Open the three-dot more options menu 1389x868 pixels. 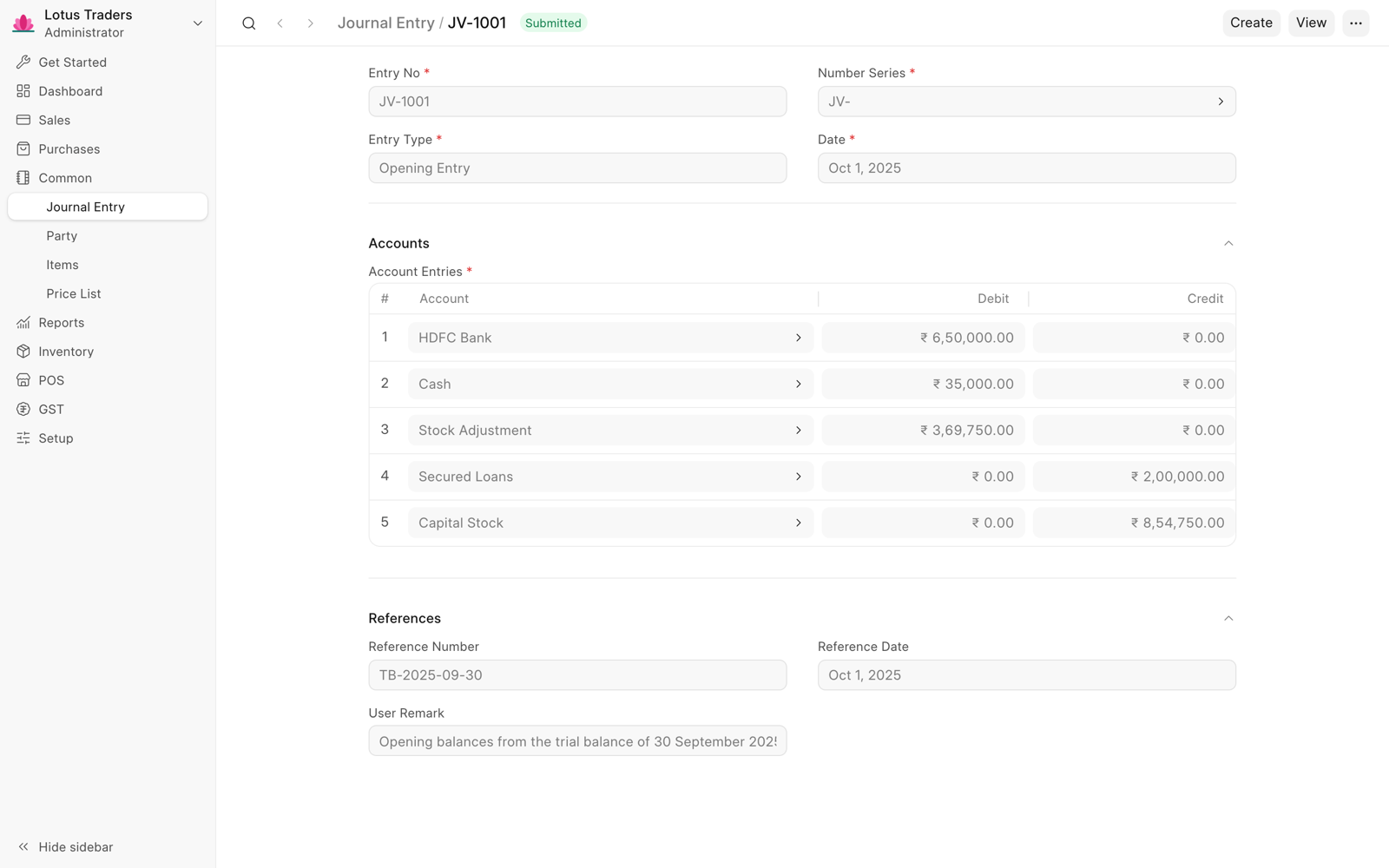click(1356, 23)
